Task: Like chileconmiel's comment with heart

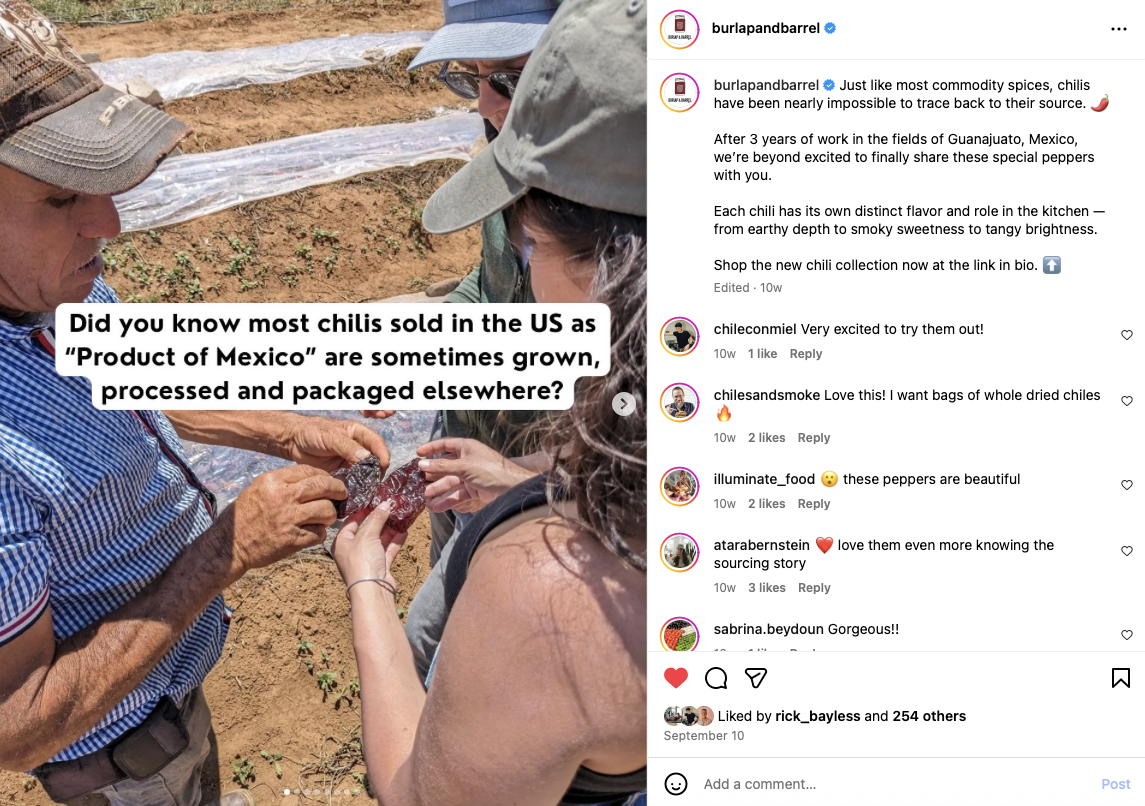Action: (1127, 335)
